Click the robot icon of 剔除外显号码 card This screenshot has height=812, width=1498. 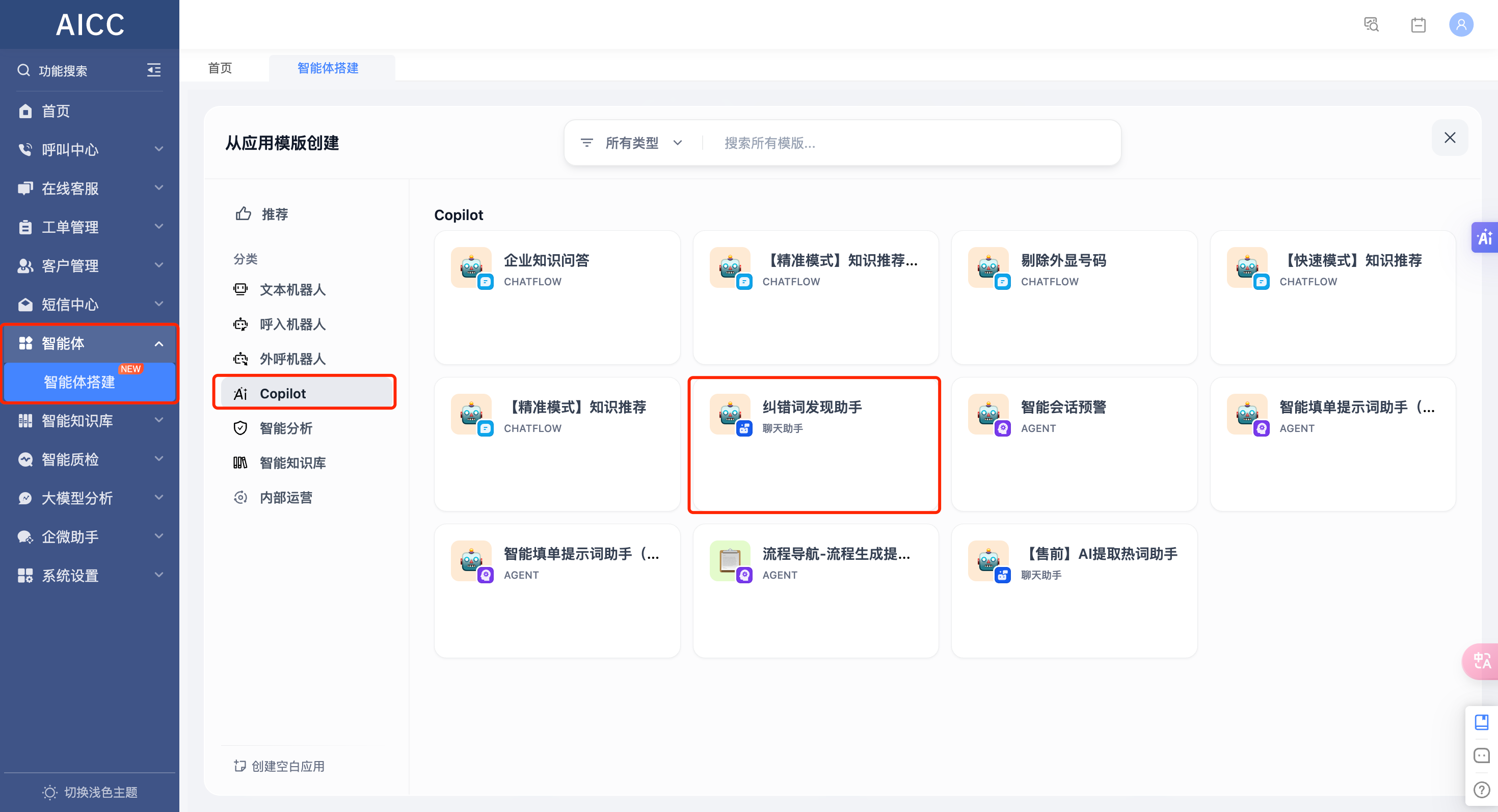[988, 267]
